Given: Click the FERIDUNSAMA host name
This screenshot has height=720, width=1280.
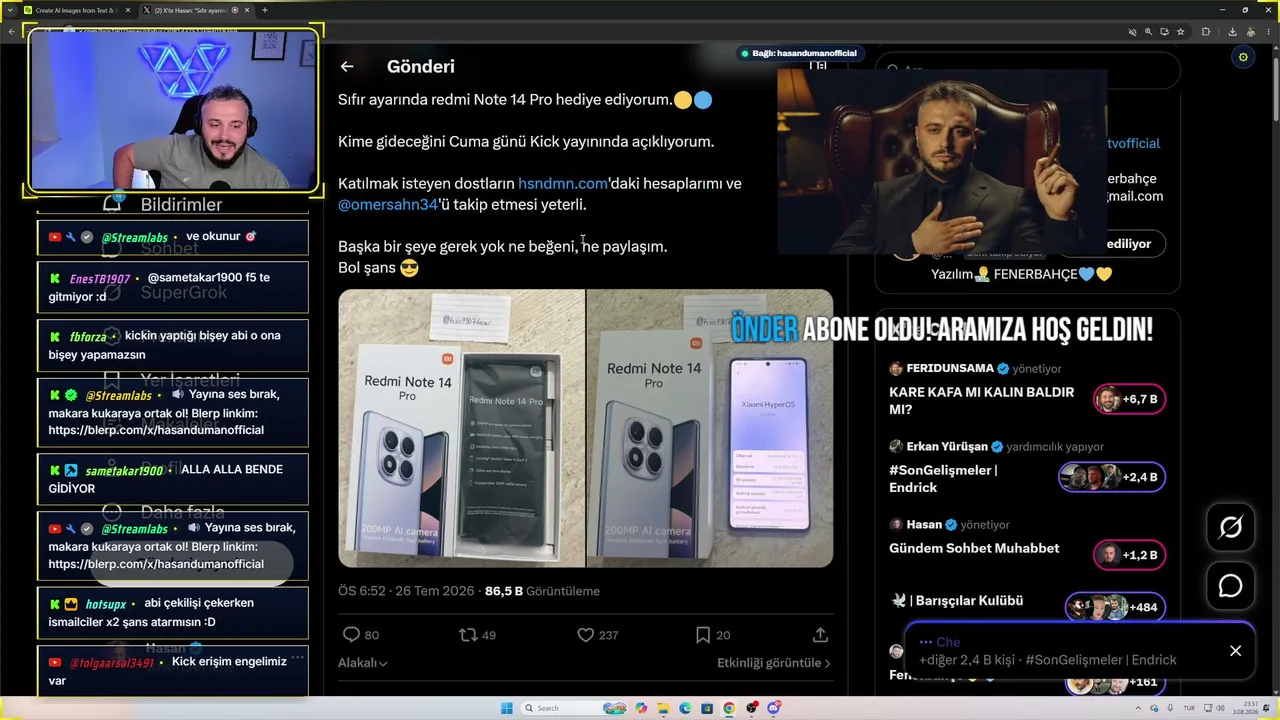Looking at the screenshot, I should [950, 368].
